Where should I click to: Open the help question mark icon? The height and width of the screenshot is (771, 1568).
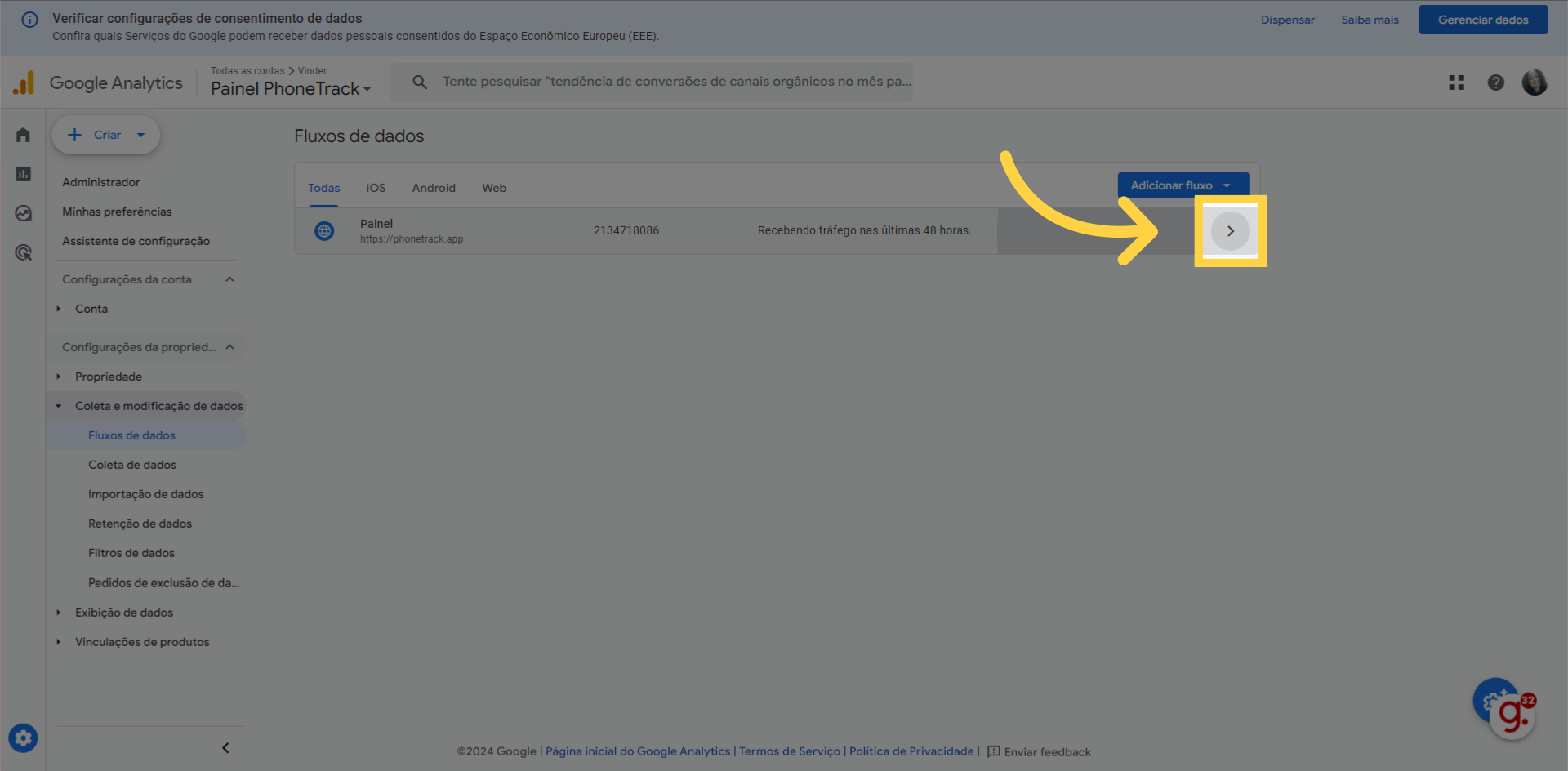[x=1495, y=82]
